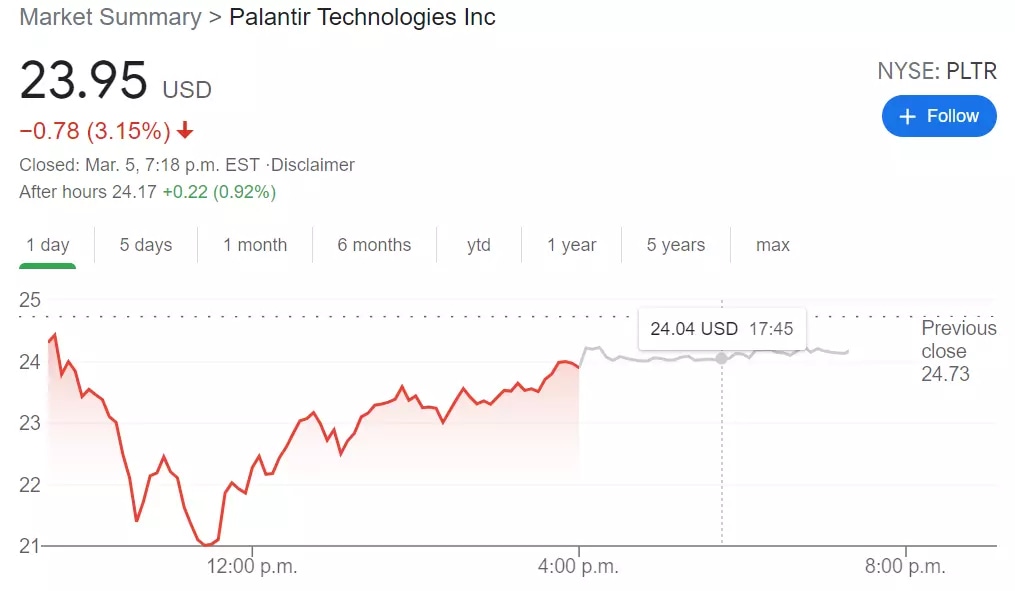Click the Previous close 24.73 label
This screenshot has width=1015, height=591.
pyautogui.click(x=957, y=351)
